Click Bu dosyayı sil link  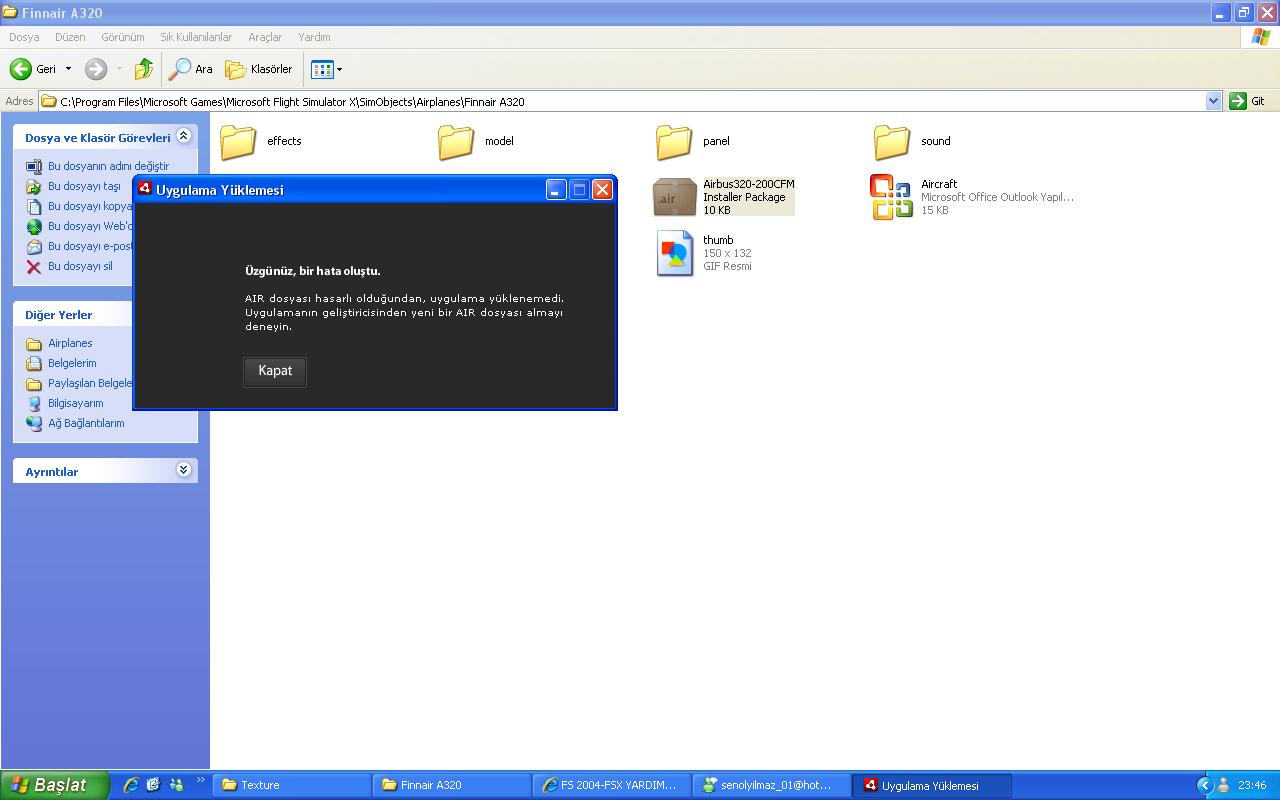coord(80,266)
